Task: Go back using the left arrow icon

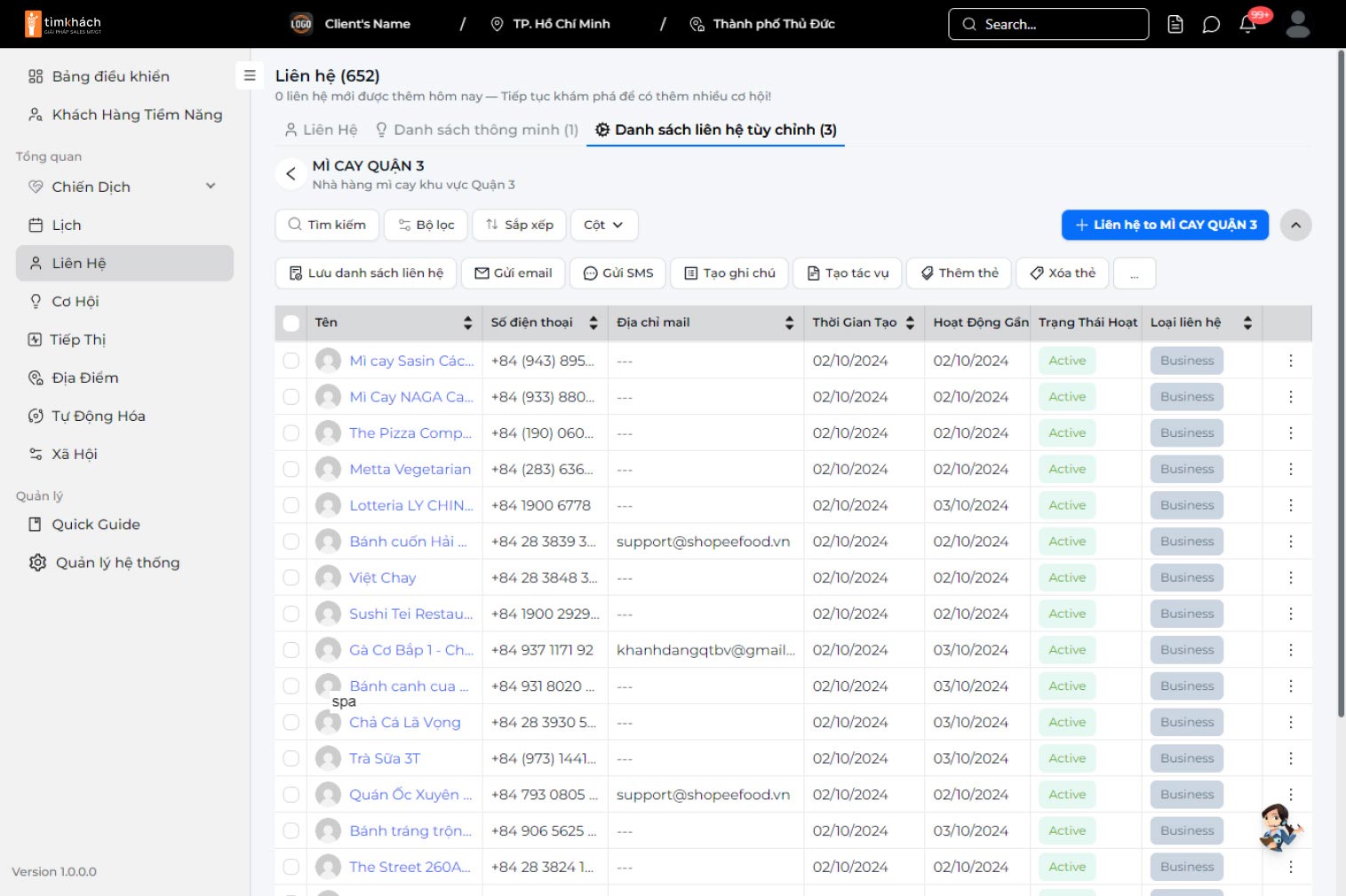Action: pyautogui.click(x=291, y=173)
